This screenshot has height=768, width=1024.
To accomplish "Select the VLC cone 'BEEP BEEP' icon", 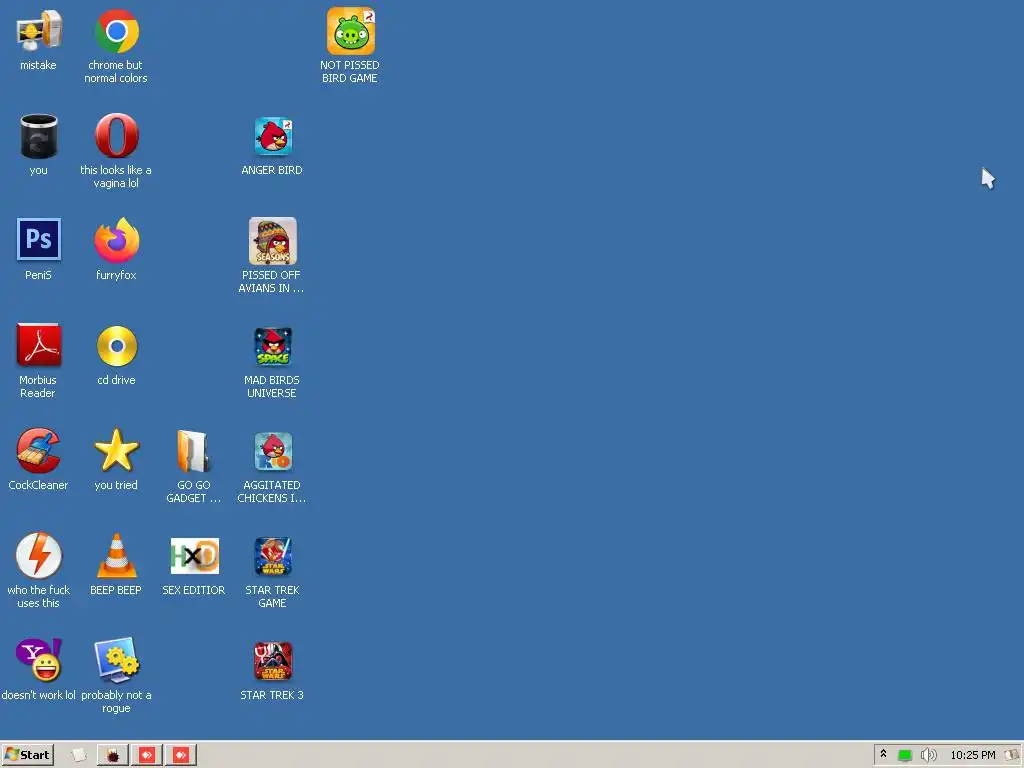I will [x=116, y=556].
